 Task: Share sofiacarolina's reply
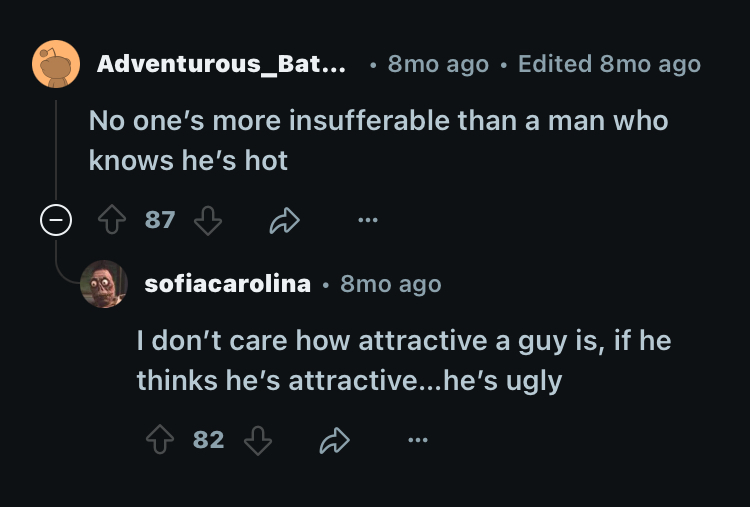click(x=335, y=440)
